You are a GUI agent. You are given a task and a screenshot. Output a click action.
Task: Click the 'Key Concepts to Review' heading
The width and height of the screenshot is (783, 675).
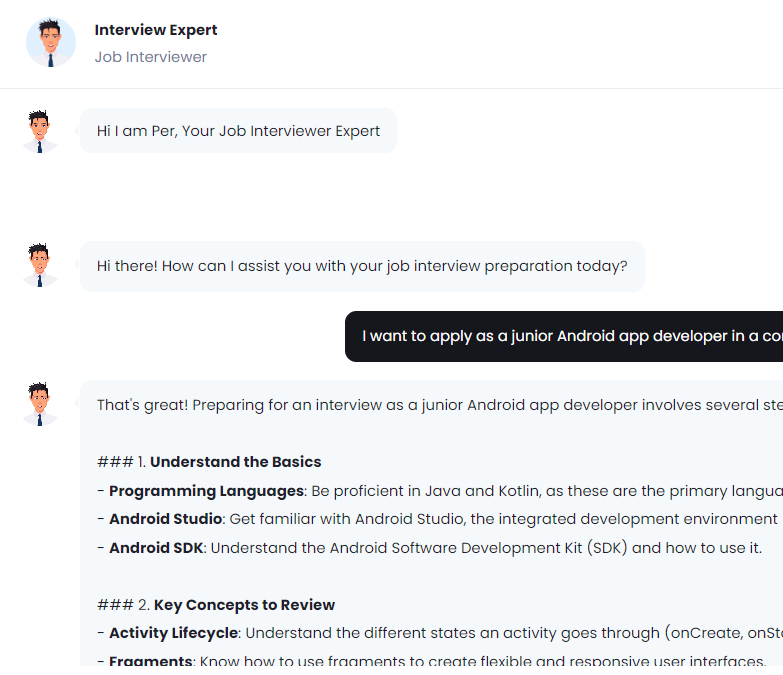coord(244,605)
